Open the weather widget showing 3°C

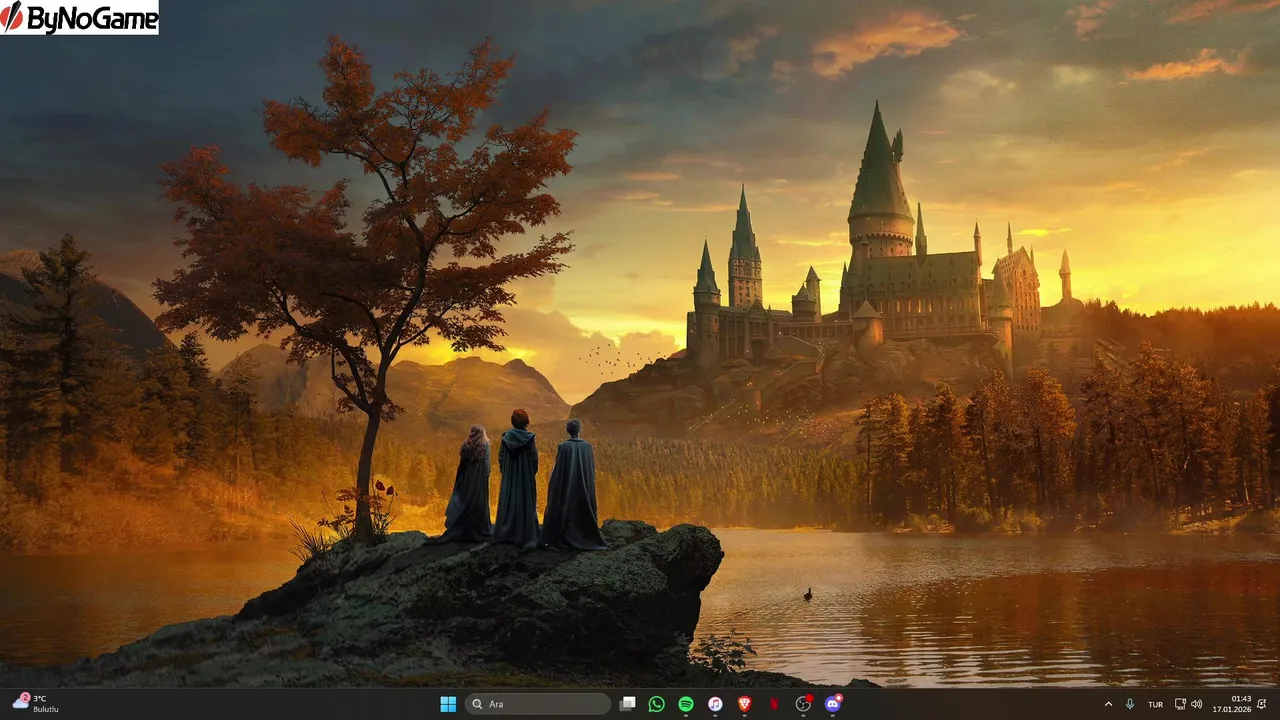tap(36, 704)
